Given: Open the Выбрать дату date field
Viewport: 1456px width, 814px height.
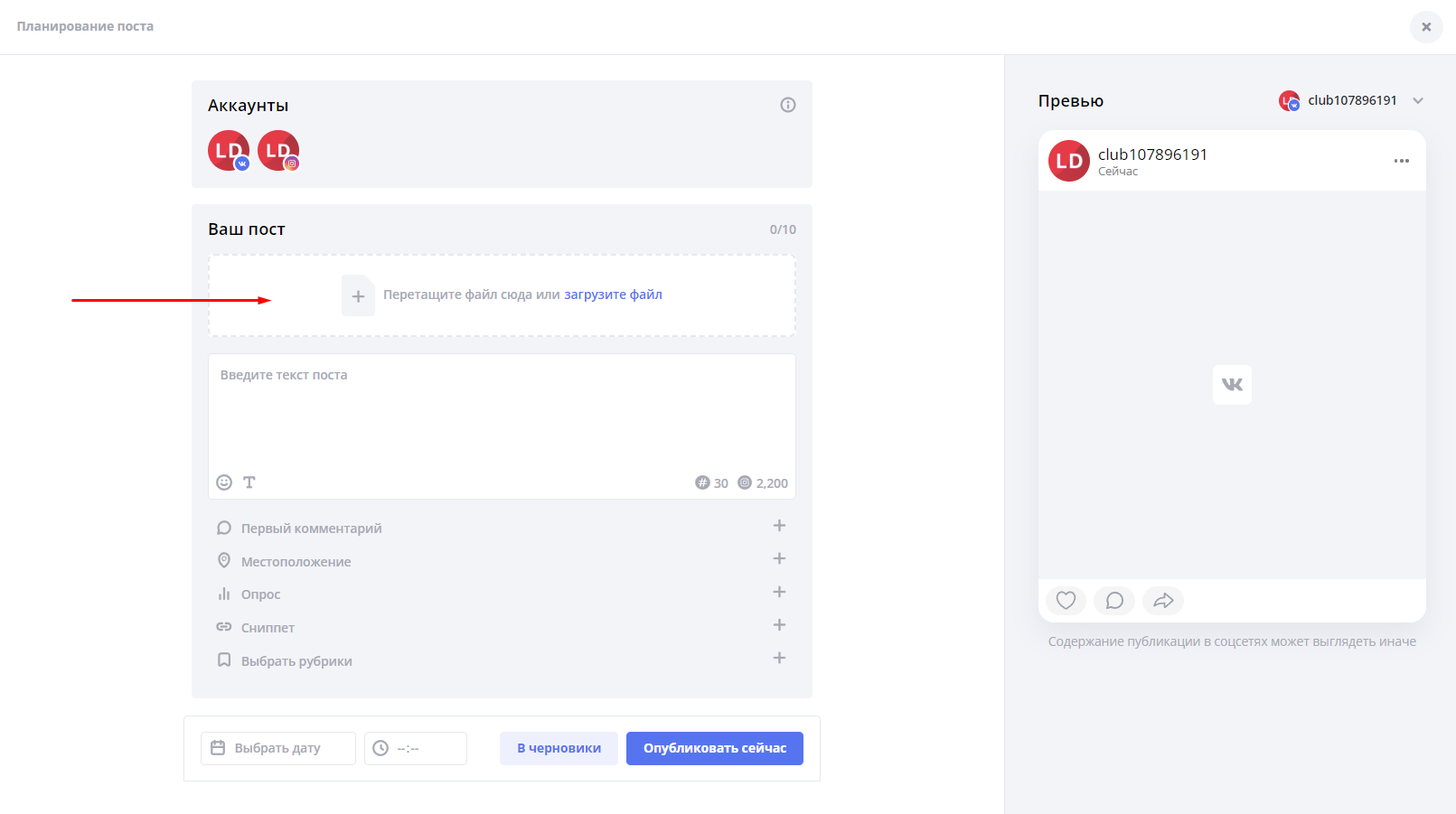Looking at the screenshot, I should (x=278, y=748).
